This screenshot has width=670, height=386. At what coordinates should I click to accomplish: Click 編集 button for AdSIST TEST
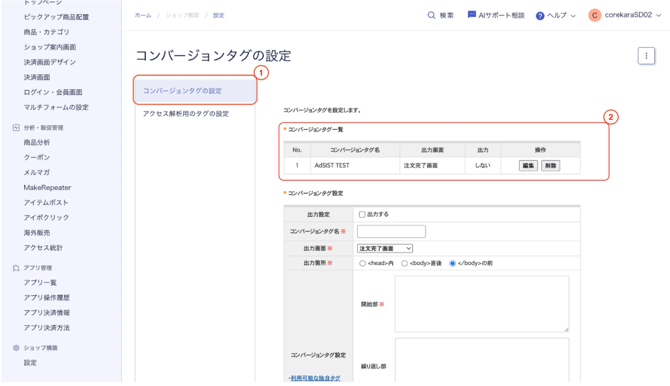(x=528, y=166)
